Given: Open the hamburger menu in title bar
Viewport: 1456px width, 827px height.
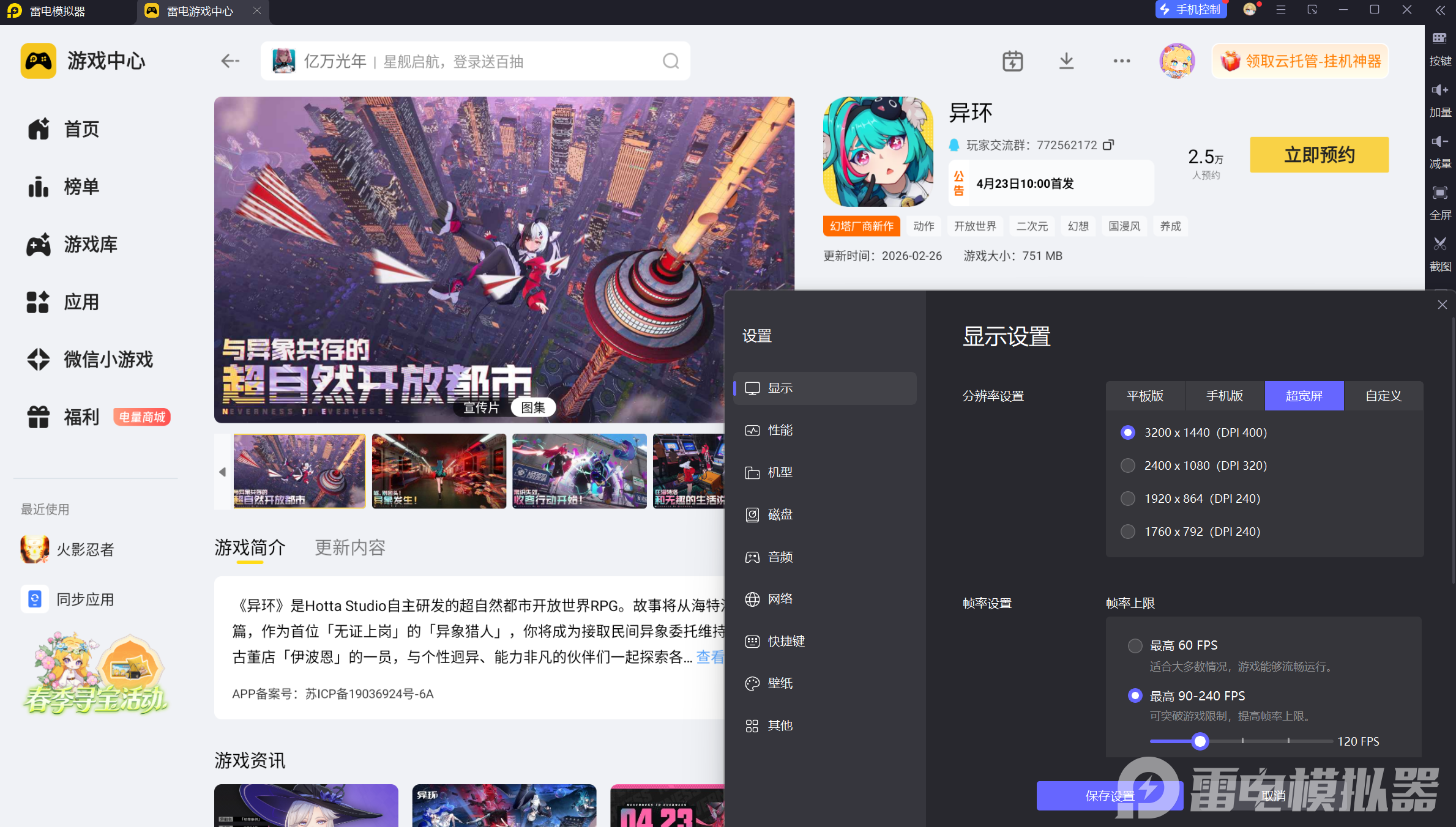Looking at the screenshot, I should [1280, 10].
